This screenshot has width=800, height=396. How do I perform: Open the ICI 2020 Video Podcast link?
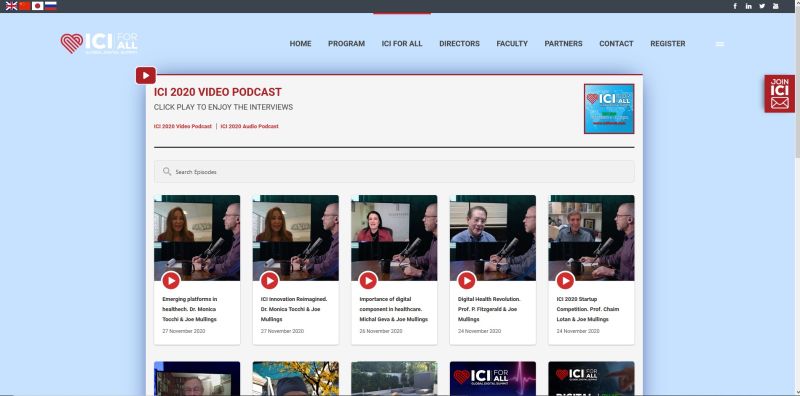183,126
